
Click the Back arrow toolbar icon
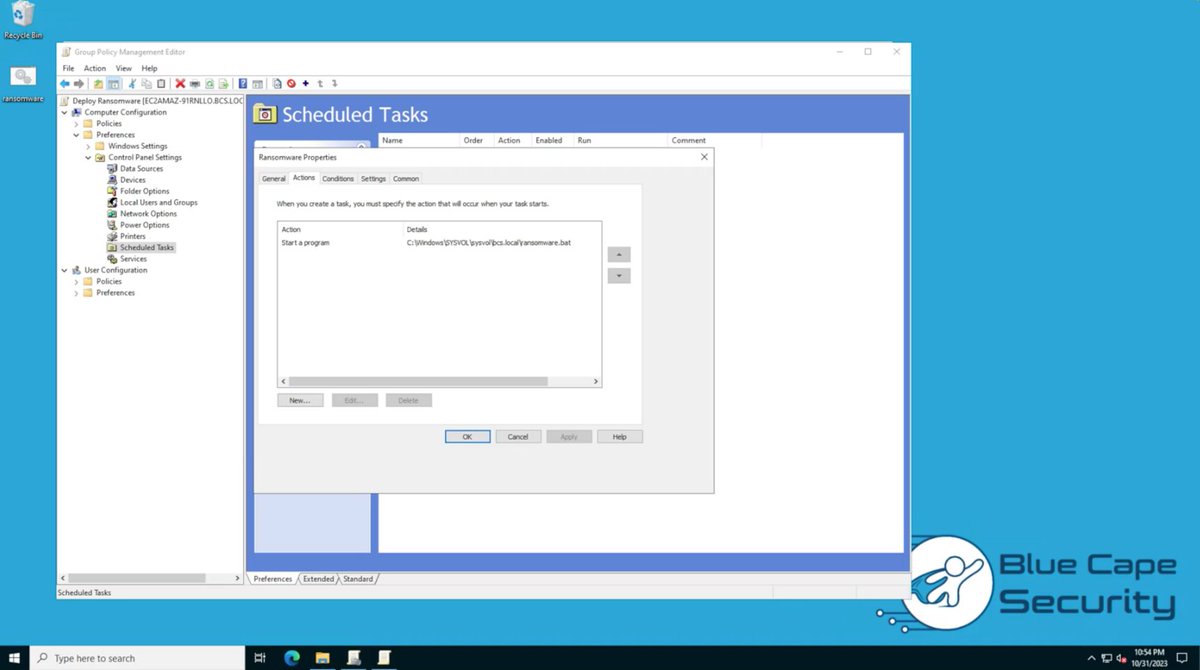[x=65, y=84]
